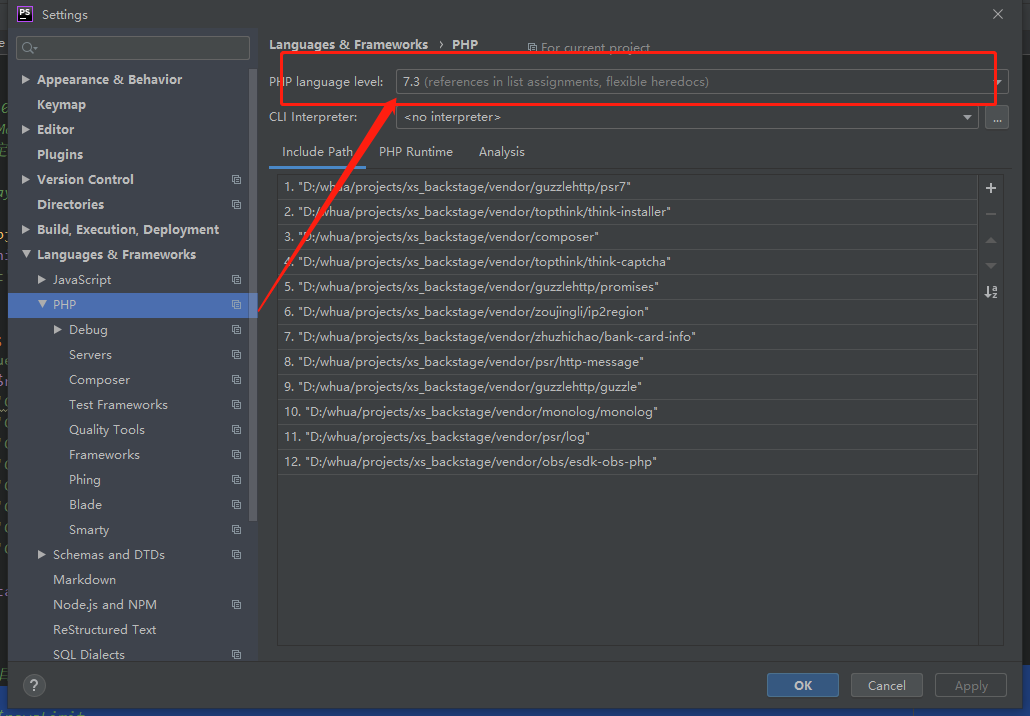Click the project scope icon beside Version Control
Viewport: 1030px width, 716px height.
[236, 179]
